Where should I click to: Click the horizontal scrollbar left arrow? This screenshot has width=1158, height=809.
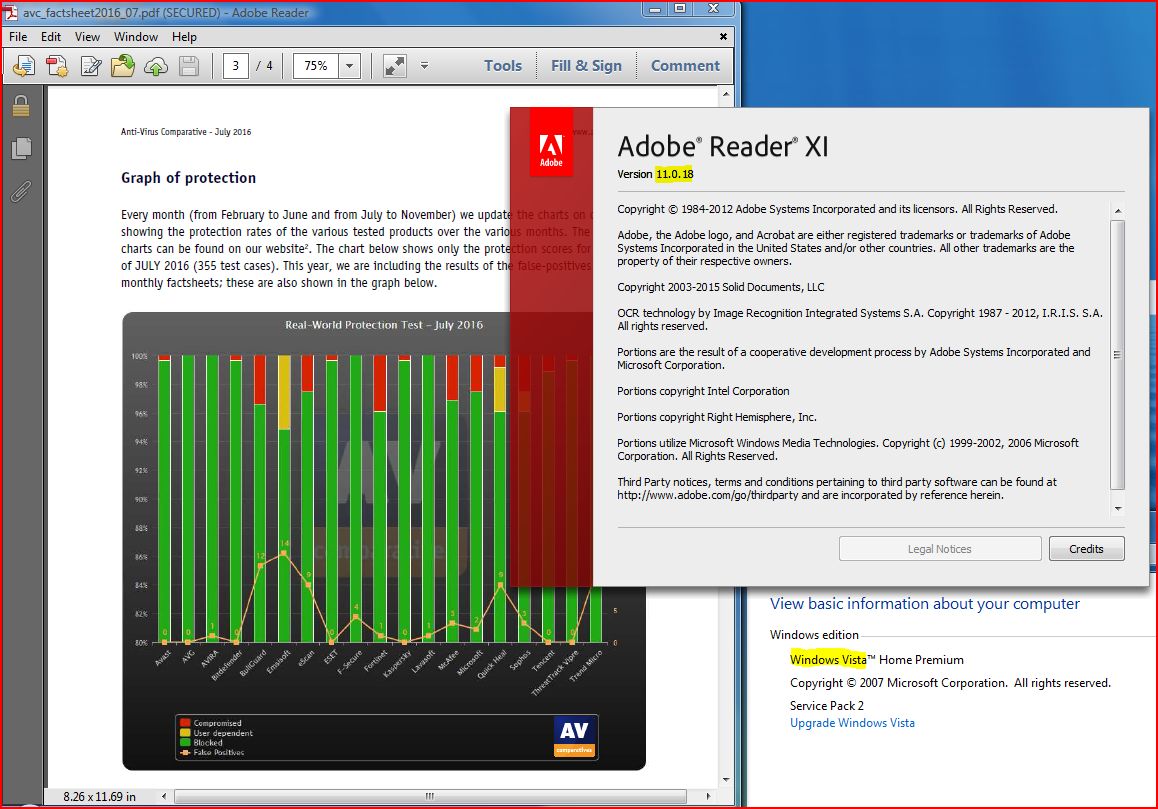164,796
